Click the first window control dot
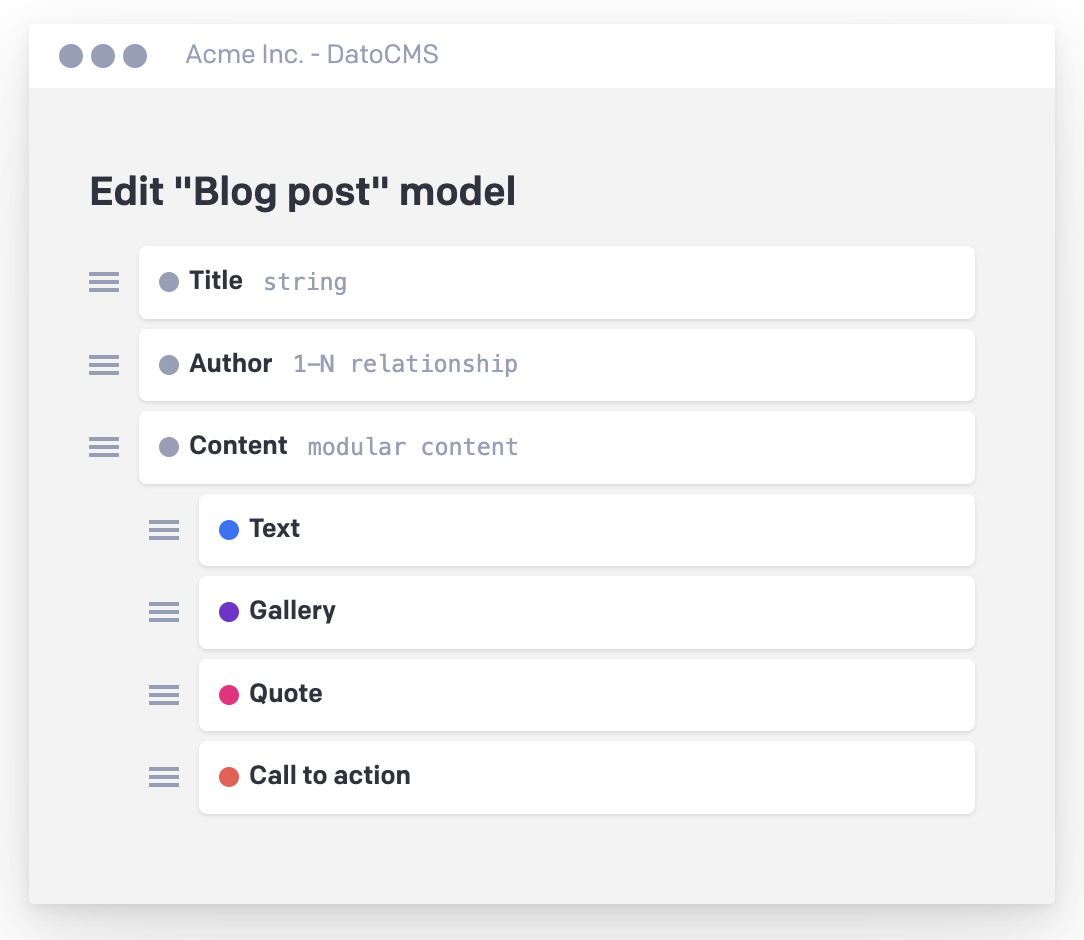 (71, 56)
